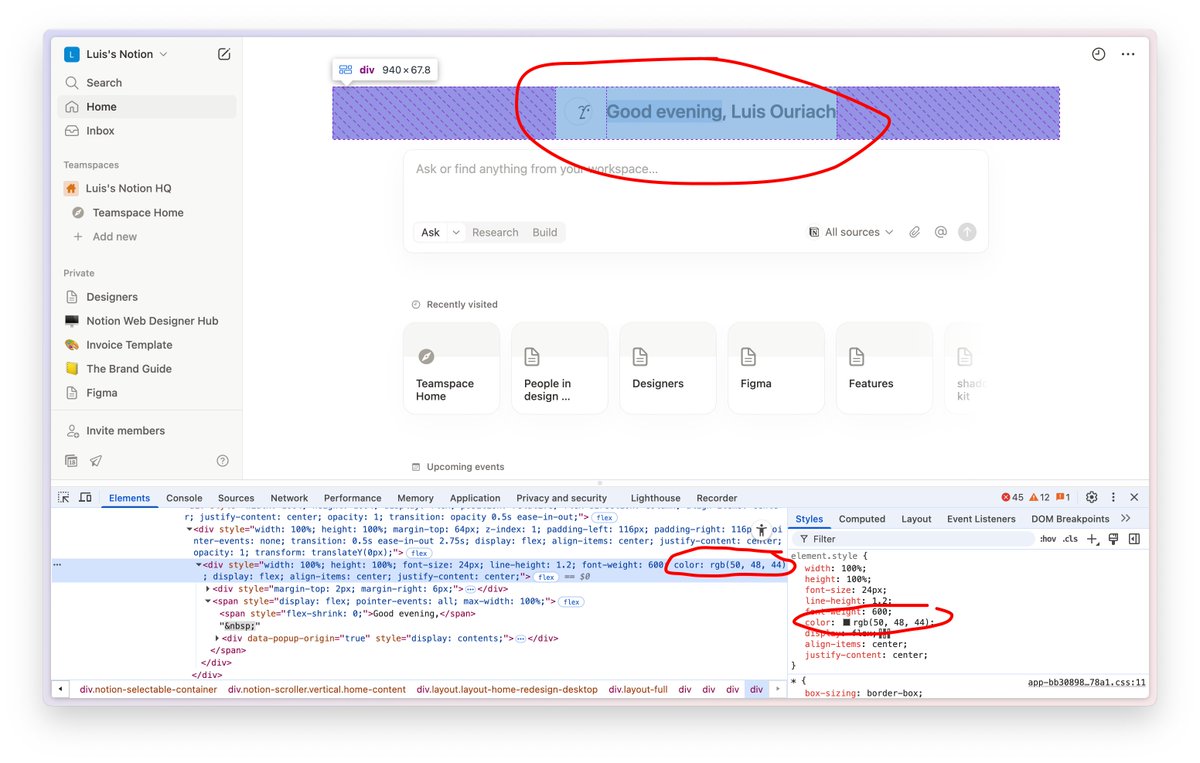The height and width of the screenshot is (763, 1200).
Task: Collapse the span display: flex node
Action: (208, 602)
